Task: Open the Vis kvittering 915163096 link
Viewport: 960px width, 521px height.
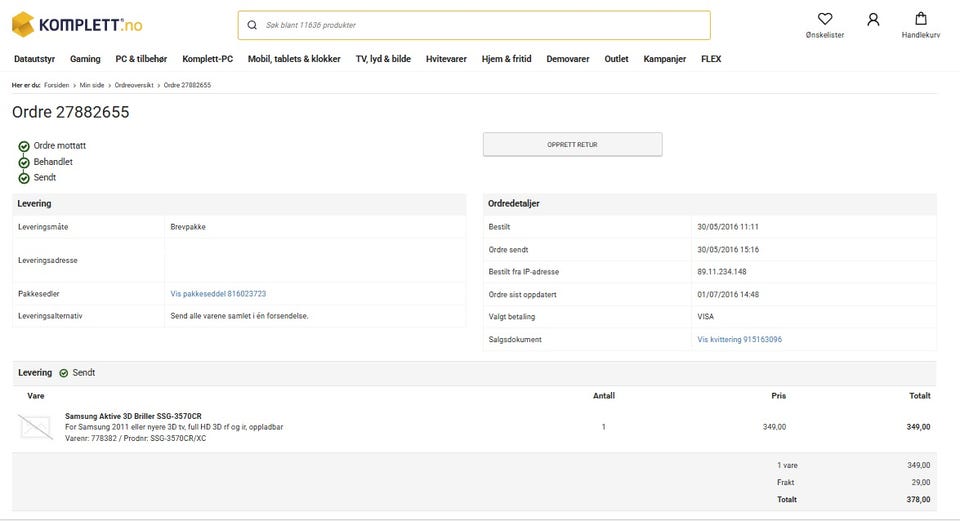Action: point(739,340)
